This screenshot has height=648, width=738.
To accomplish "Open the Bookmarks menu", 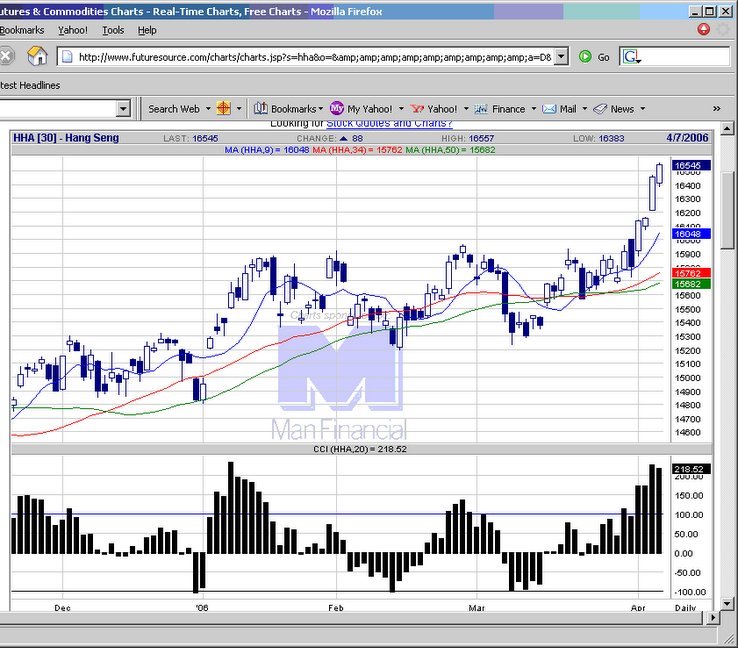I will click(x=22, y=30).
